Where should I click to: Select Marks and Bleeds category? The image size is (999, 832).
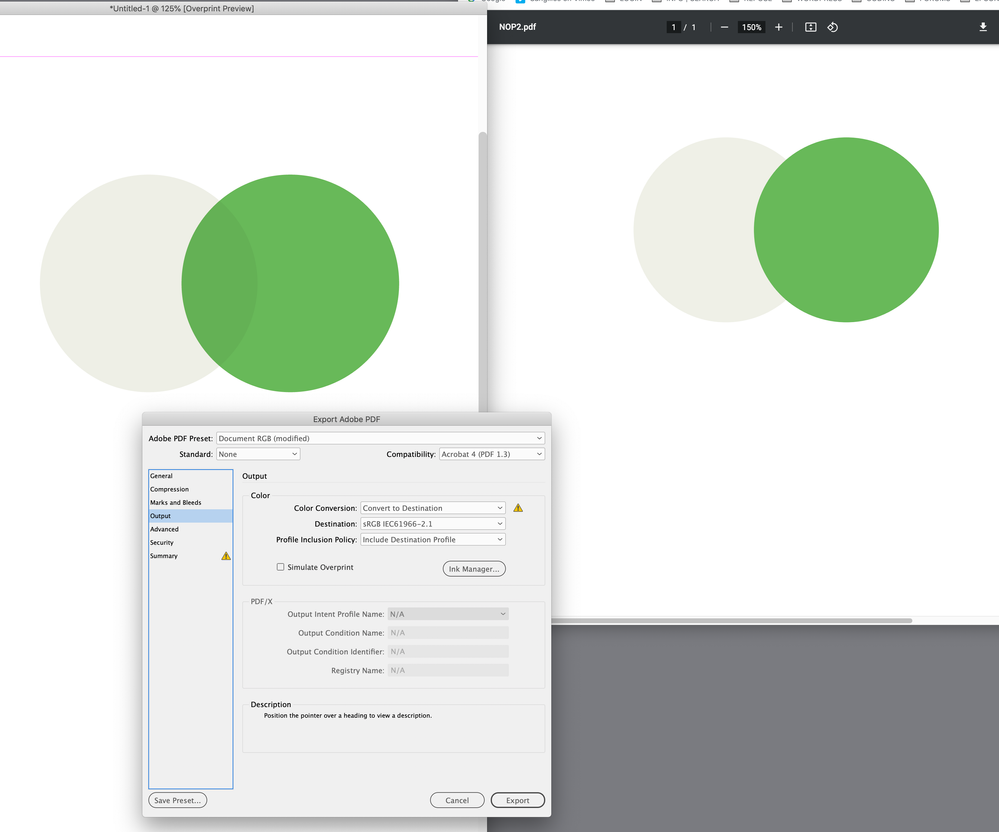pyautogui.click(x=190, y=503)
